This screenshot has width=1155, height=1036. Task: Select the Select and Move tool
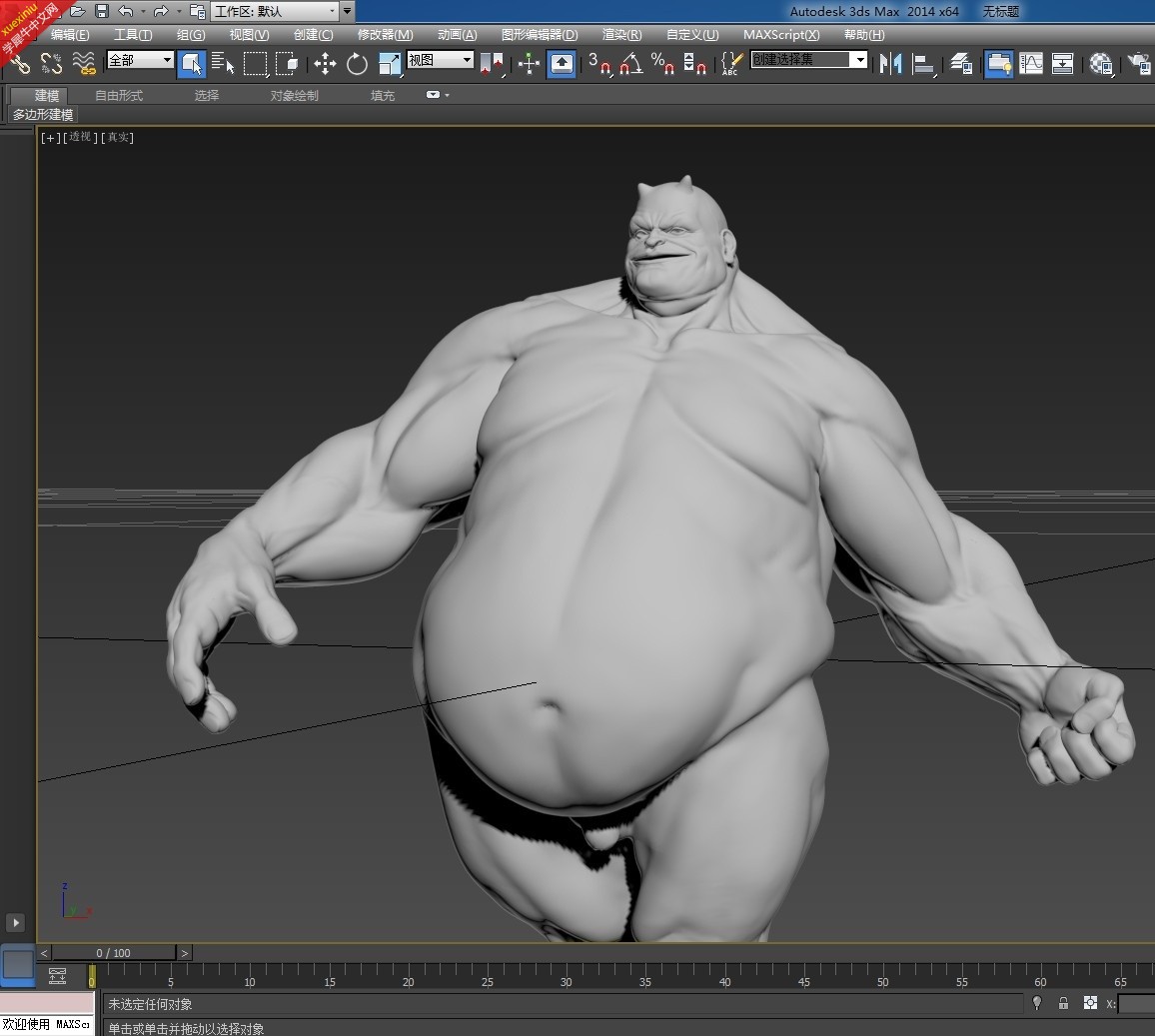point(325,64)
